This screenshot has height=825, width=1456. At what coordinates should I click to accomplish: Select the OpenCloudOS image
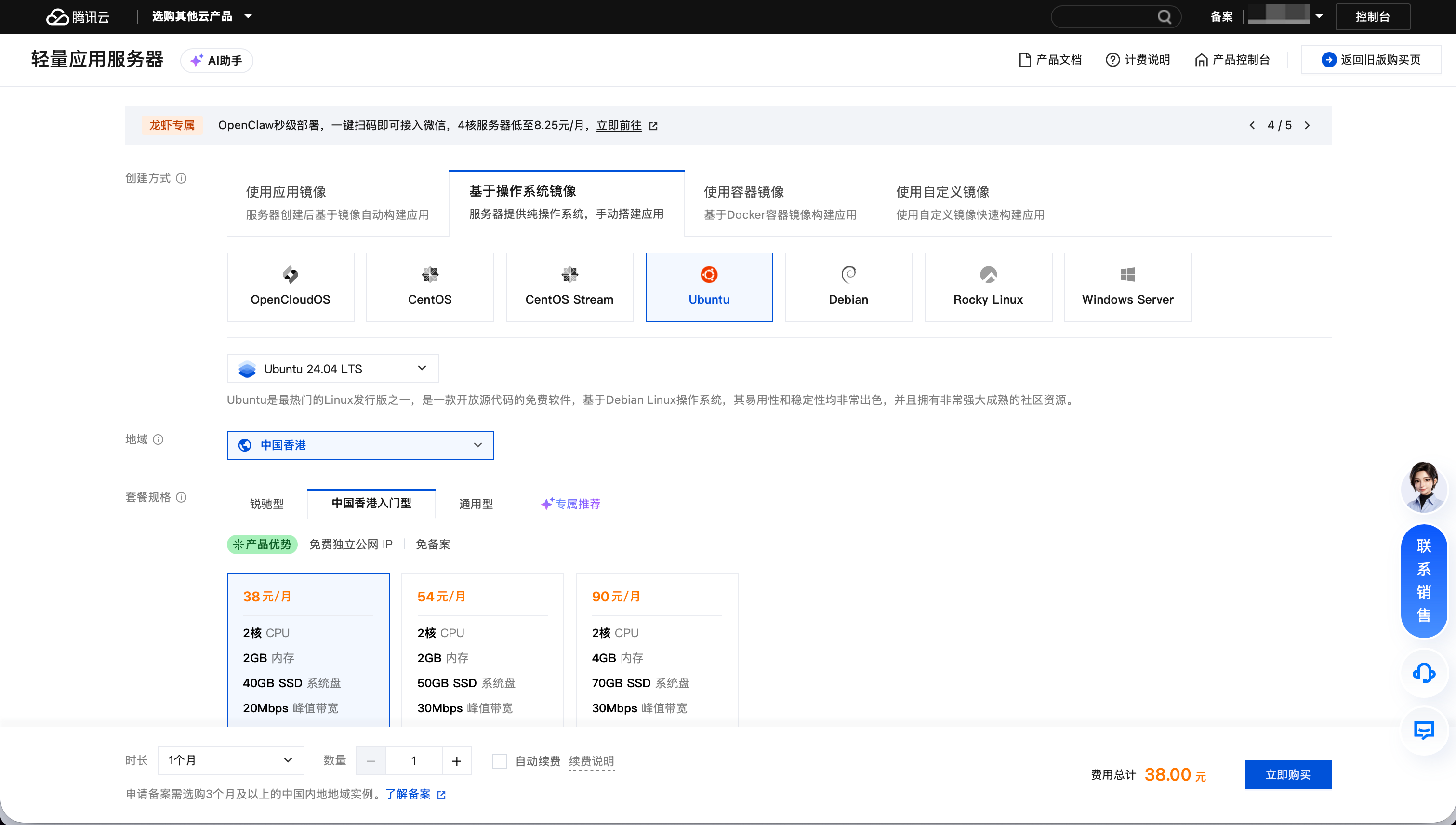[291, 287]
